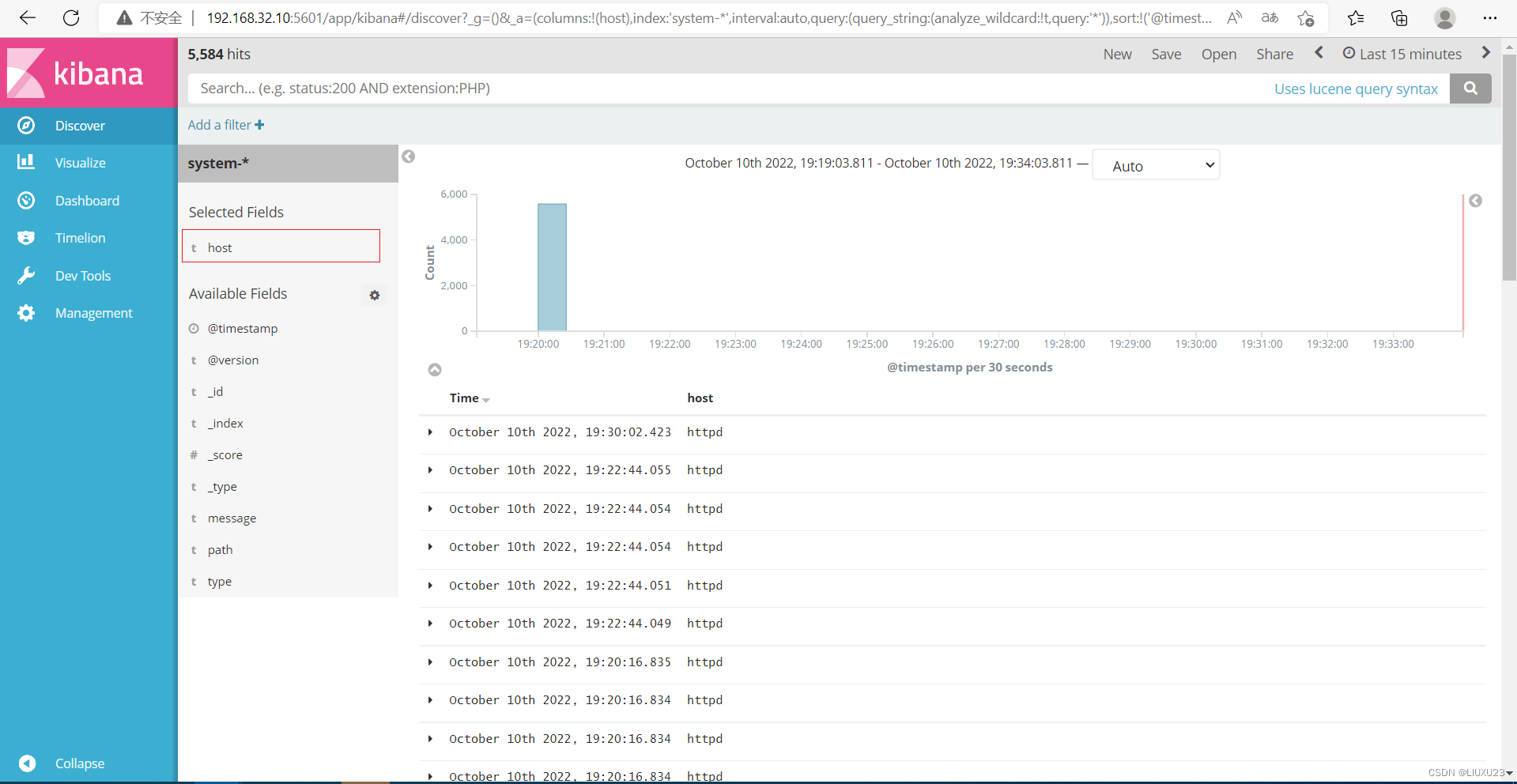Expand the 19:22:44.055 log row
The image size is (1517, 784).
[430, 470]
